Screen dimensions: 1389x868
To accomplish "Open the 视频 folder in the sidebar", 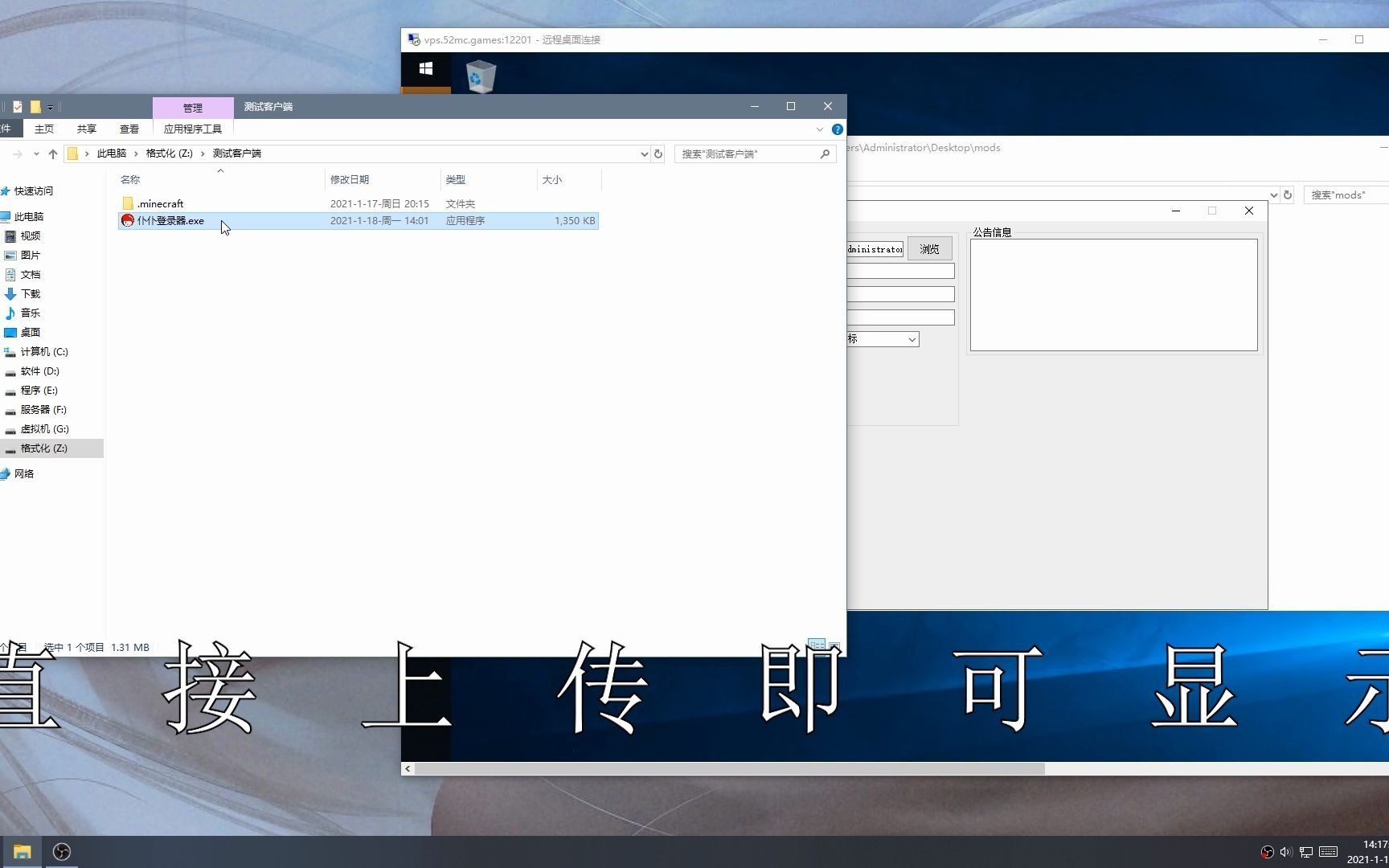I will tap(31, 236).
